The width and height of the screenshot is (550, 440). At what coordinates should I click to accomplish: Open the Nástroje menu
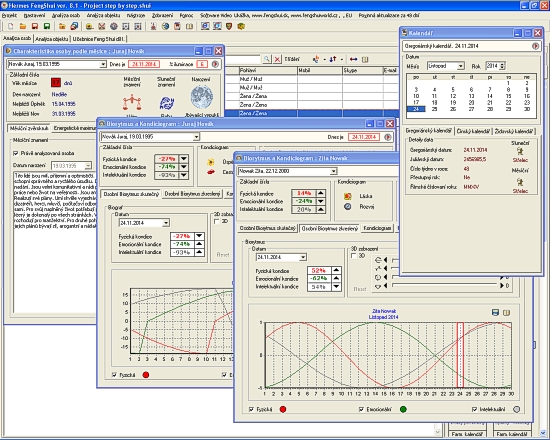pyautogui.click(x=136, y=15)
